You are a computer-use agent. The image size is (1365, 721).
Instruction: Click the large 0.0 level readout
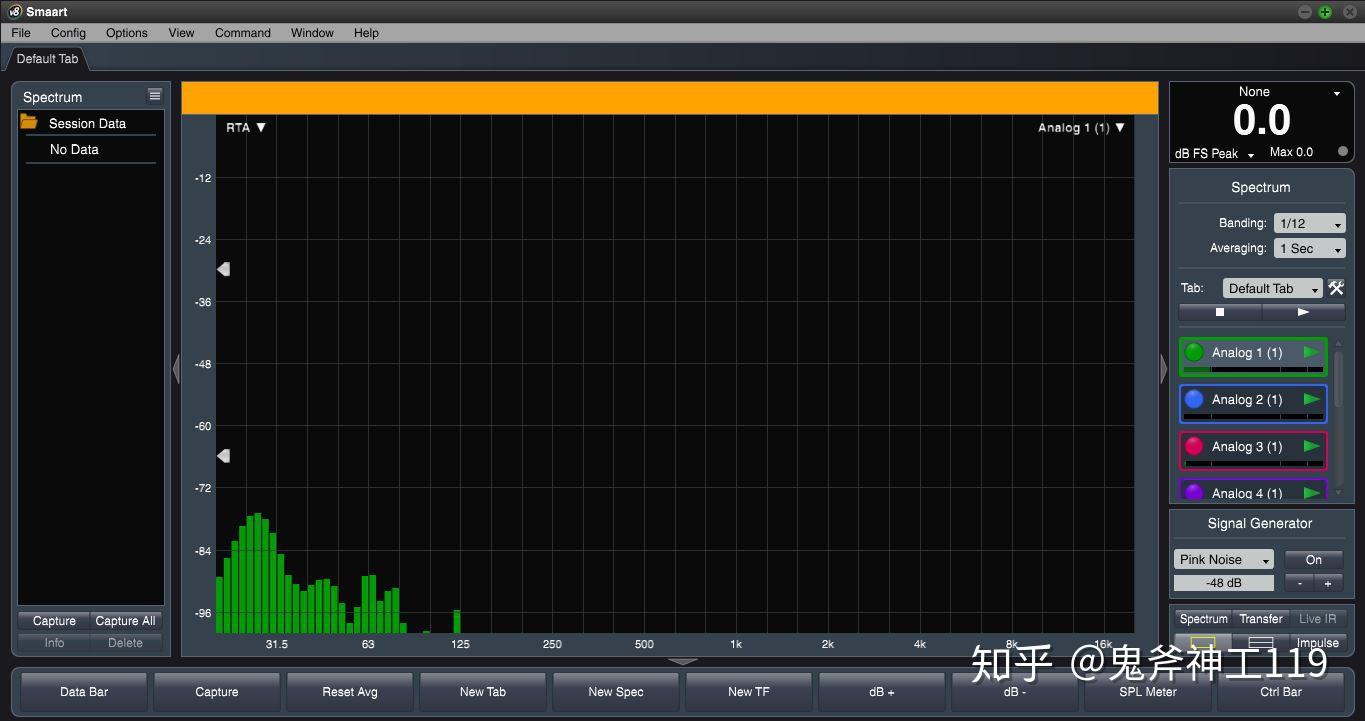(x=1262, y=121)
